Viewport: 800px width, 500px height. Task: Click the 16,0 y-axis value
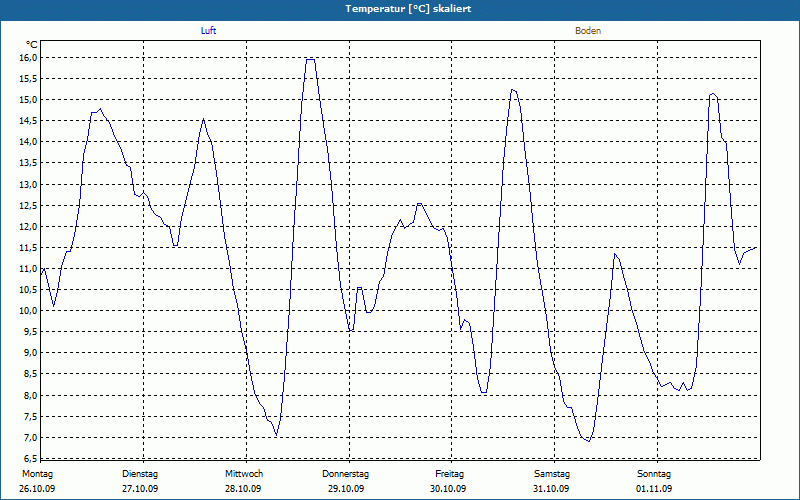coord(29,58)
